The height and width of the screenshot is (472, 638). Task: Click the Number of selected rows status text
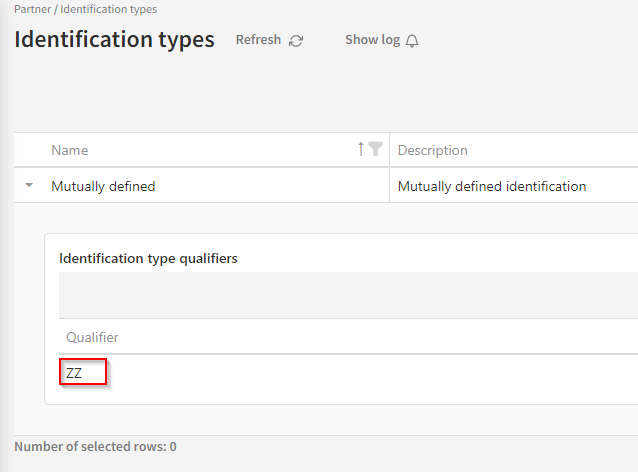click(95, 447)
